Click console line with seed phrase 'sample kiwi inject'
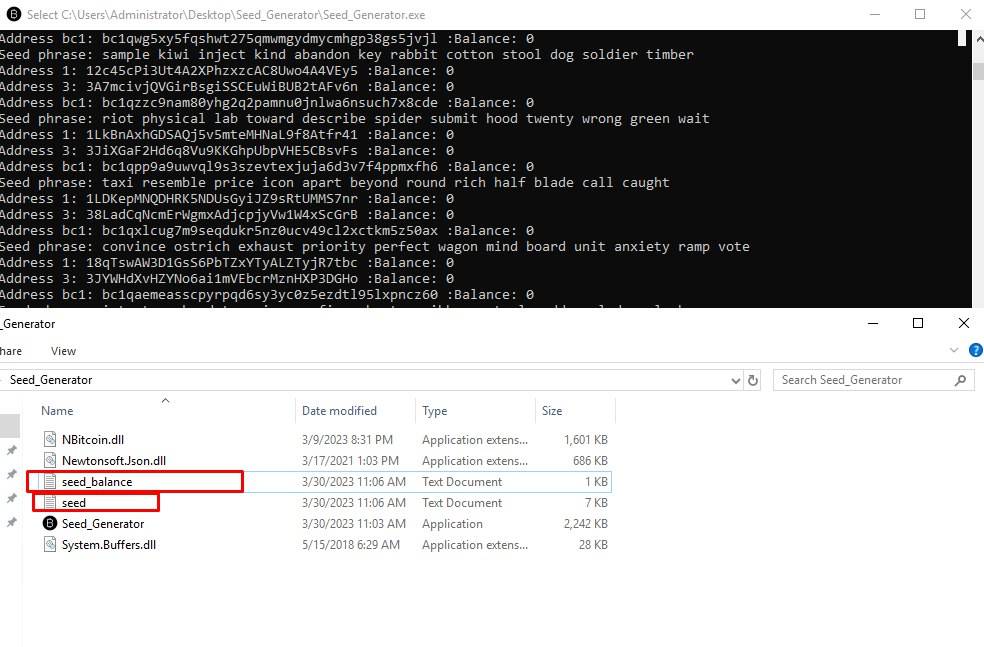 tap(346, 55)
